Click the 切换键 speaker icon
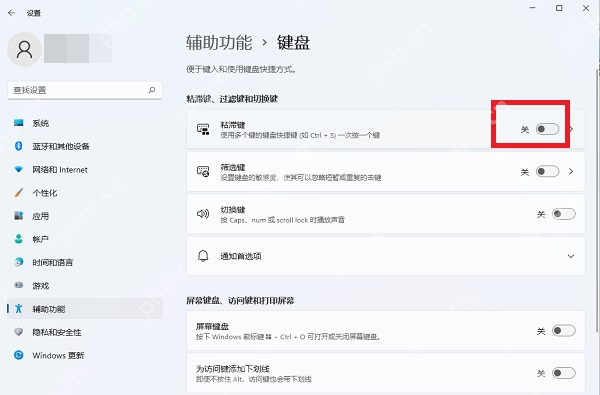Viewport: 600px width, 395px height. (x=203, y=214)
